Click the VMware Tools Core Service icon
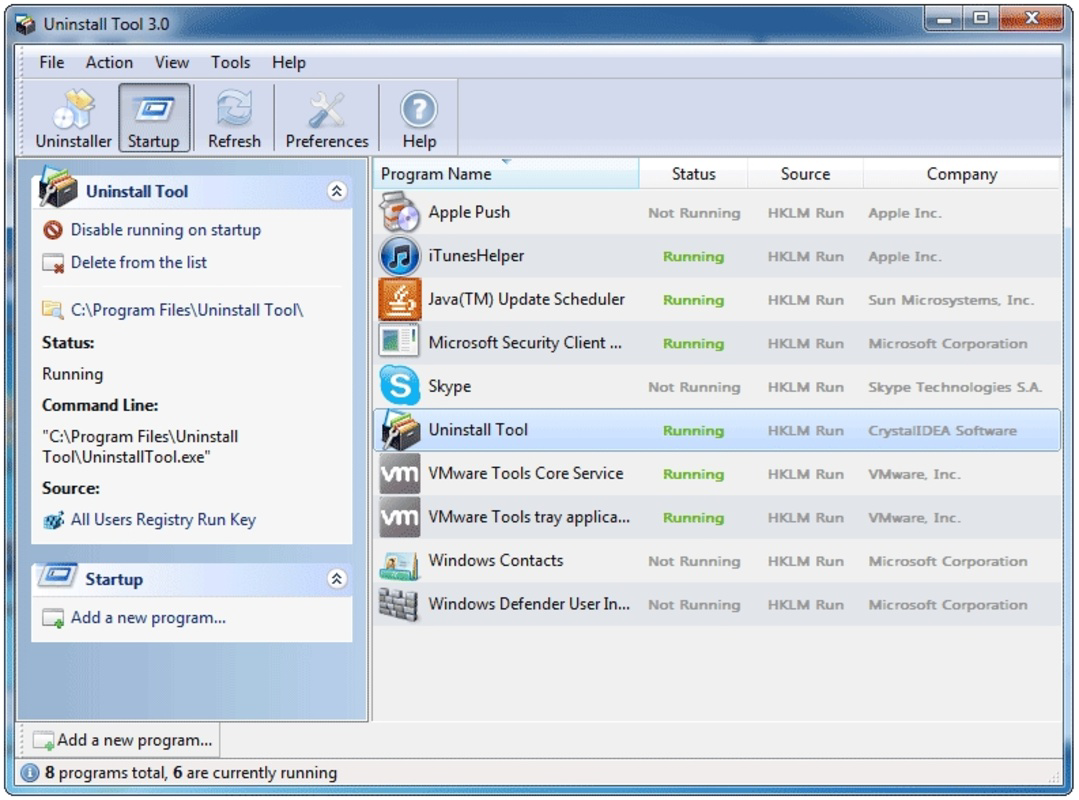The width and height of the screenshot is (1079, 800). [x=397, y=473]
